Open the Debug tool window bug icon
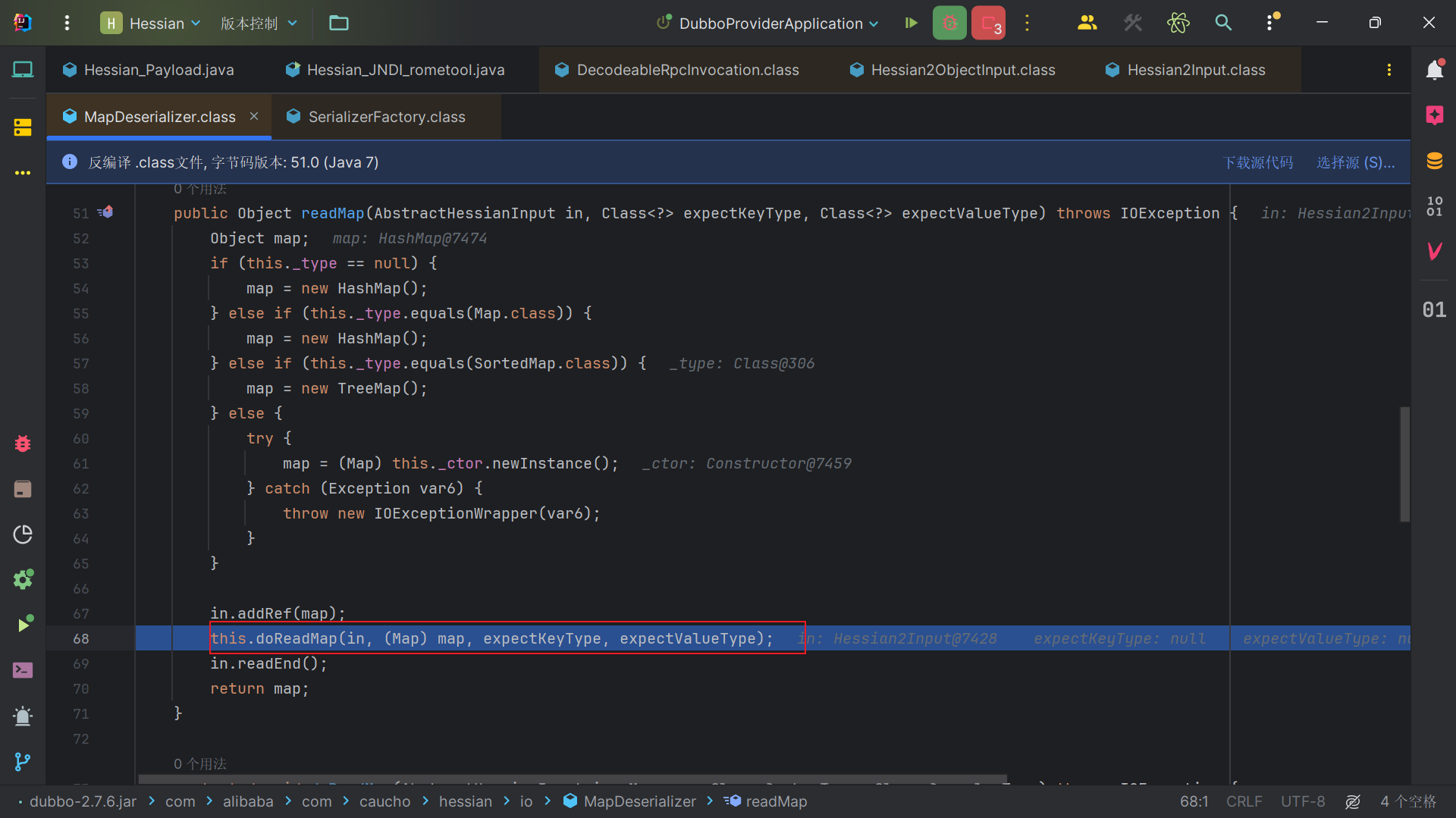1456x818 pixels. [x=23, y=443]
